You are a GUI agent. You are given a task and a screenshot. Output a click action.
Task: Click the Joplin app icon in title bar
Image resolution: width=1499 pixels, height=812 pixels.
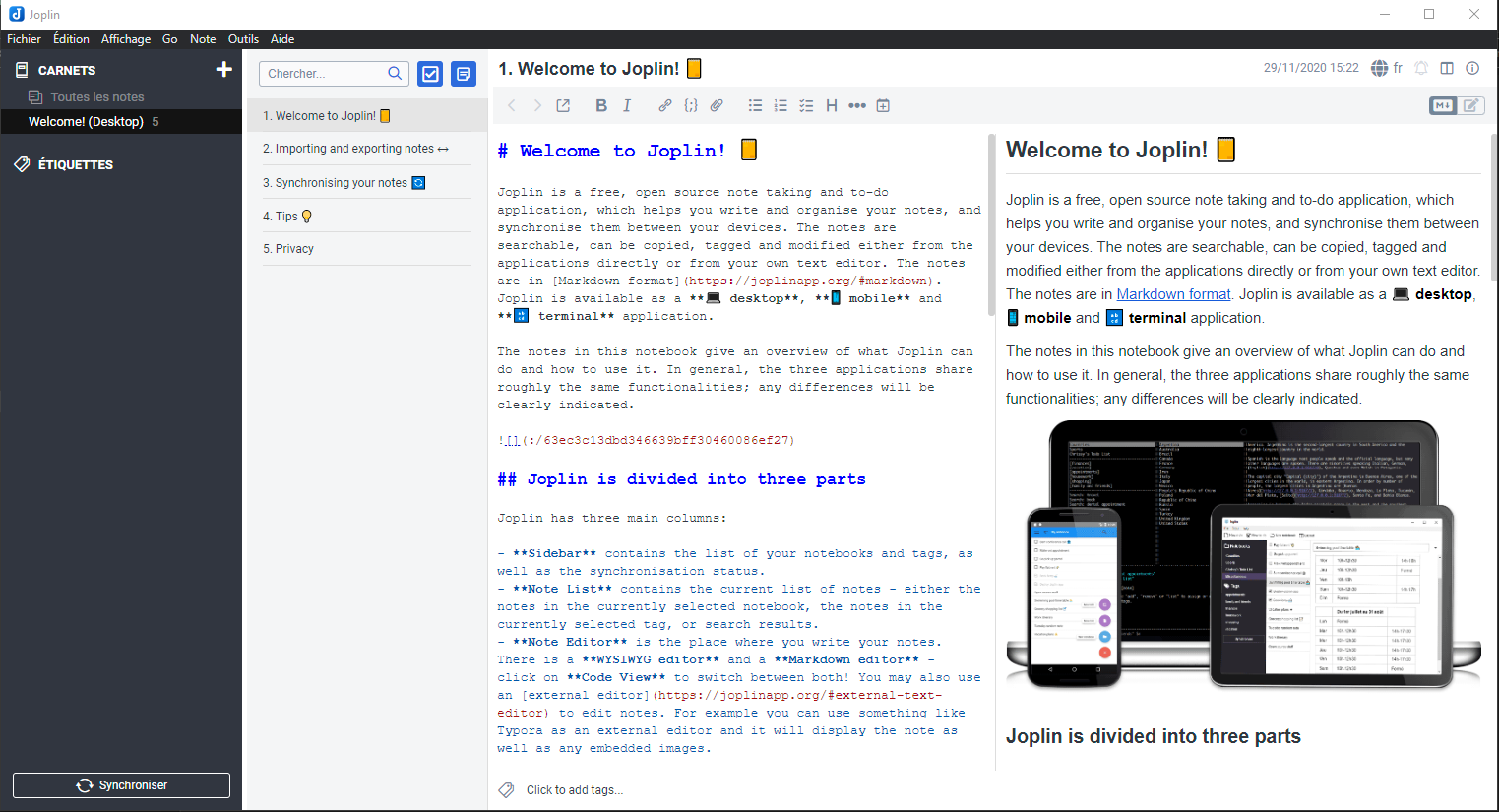pyautogui.click(x=16, y=14)
